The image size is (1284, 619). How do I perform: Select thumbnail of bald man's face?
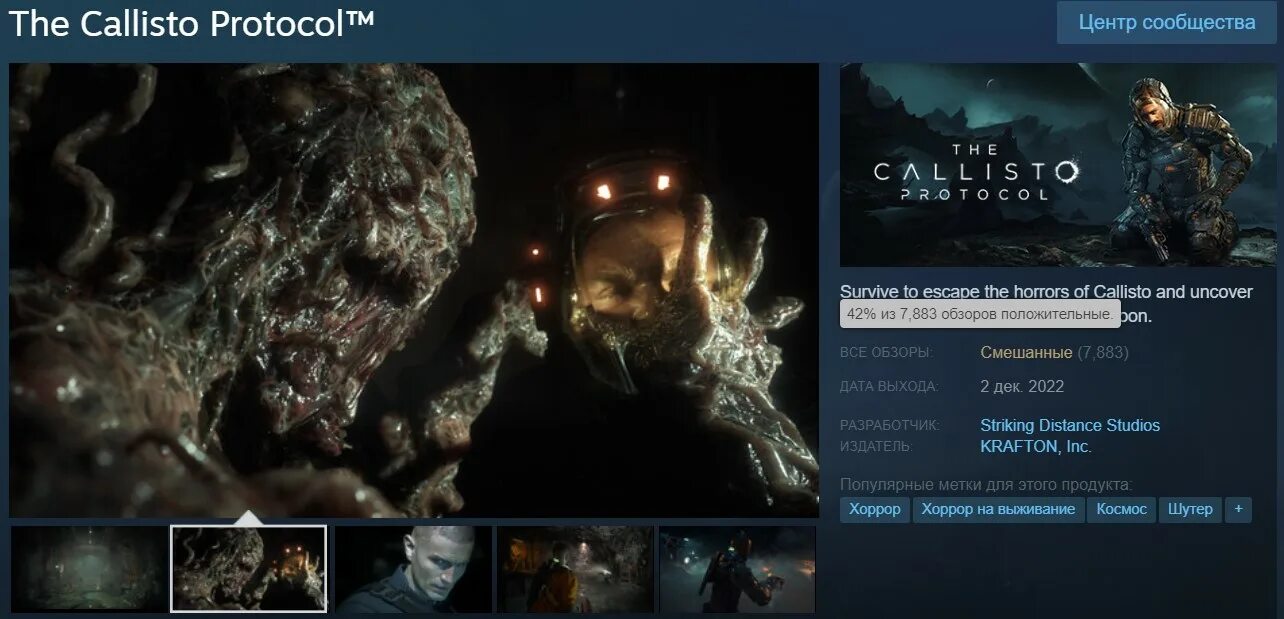(413, 569)
